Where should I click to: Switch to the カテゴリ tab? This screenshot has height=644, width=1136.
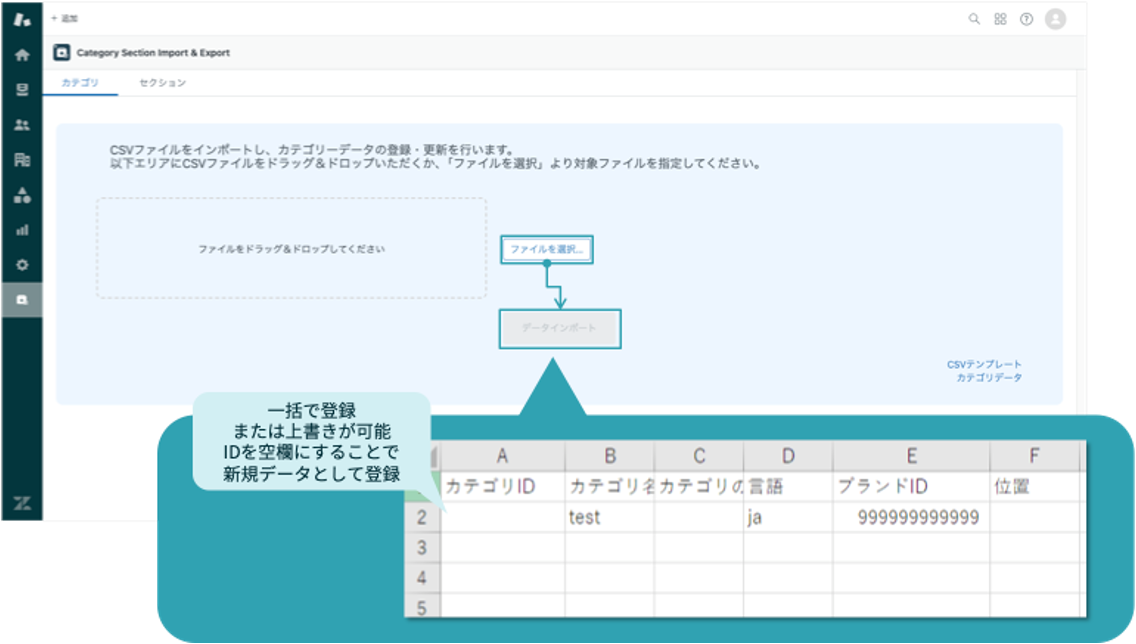(80, 83)
